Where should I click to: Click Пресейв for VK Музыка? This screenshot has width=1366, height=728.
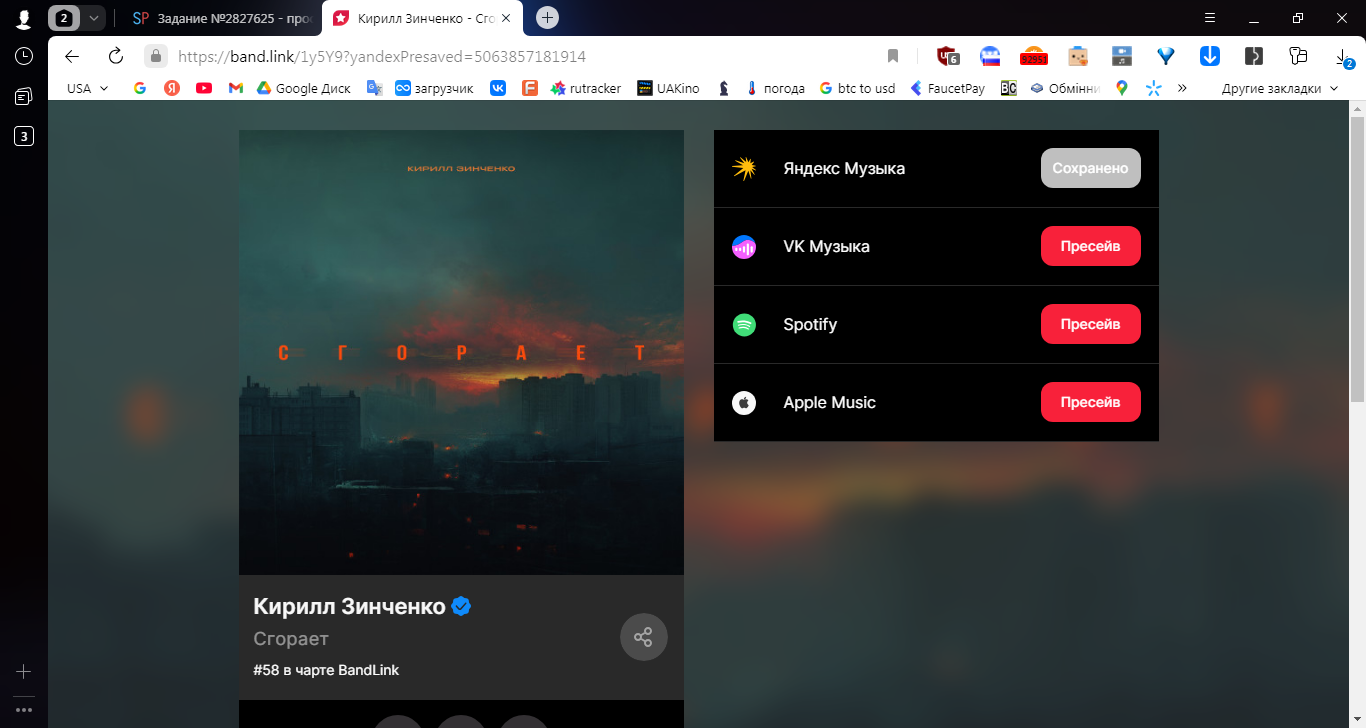[1091, 246]
